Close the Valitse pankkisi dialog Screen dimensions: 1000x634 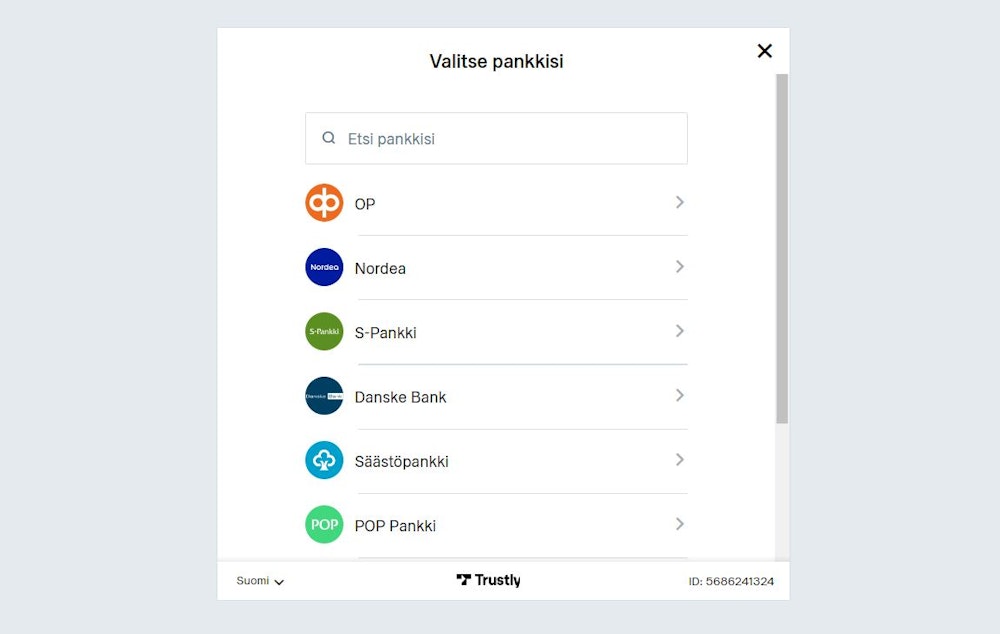point(765,51)
